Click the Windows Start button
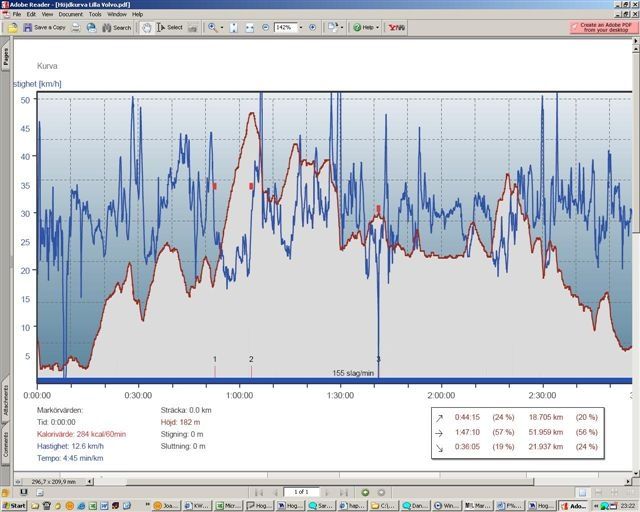Image resolution: width=640 pixels, height=512 pixels. tap(14, 506)
